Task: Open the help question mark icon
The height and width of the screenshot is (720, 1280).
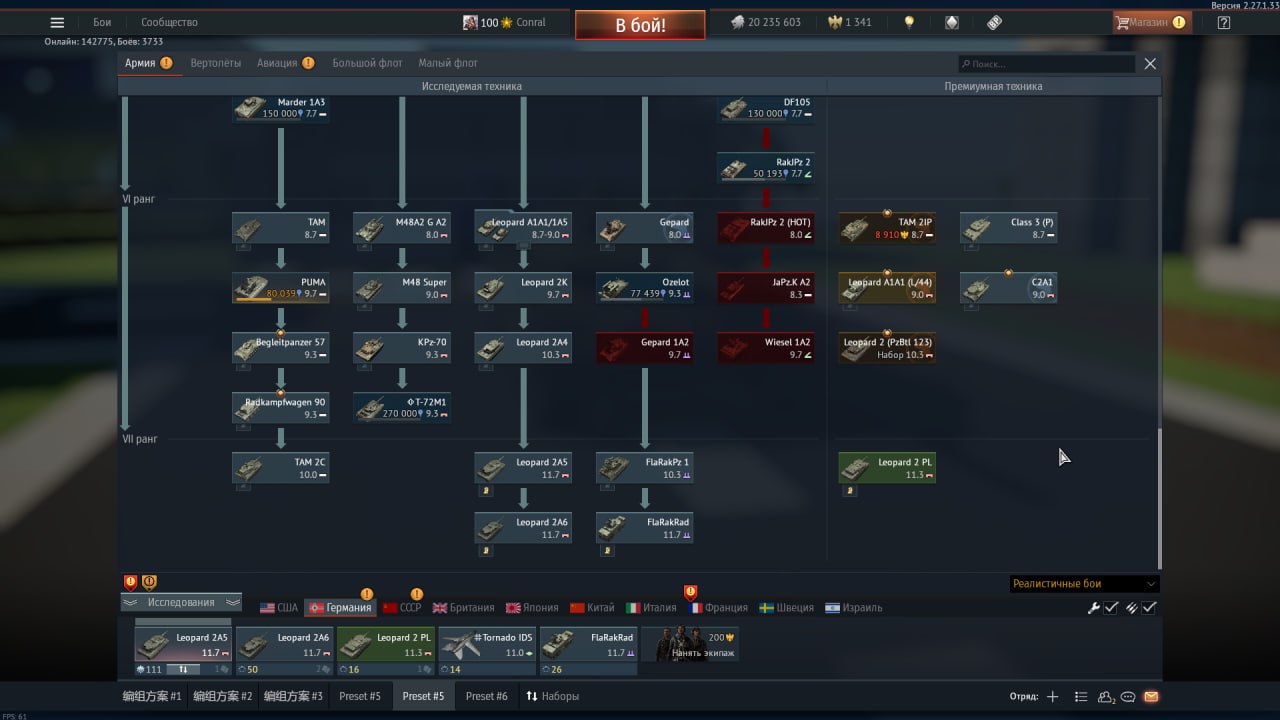Action: coord(1223,22)
